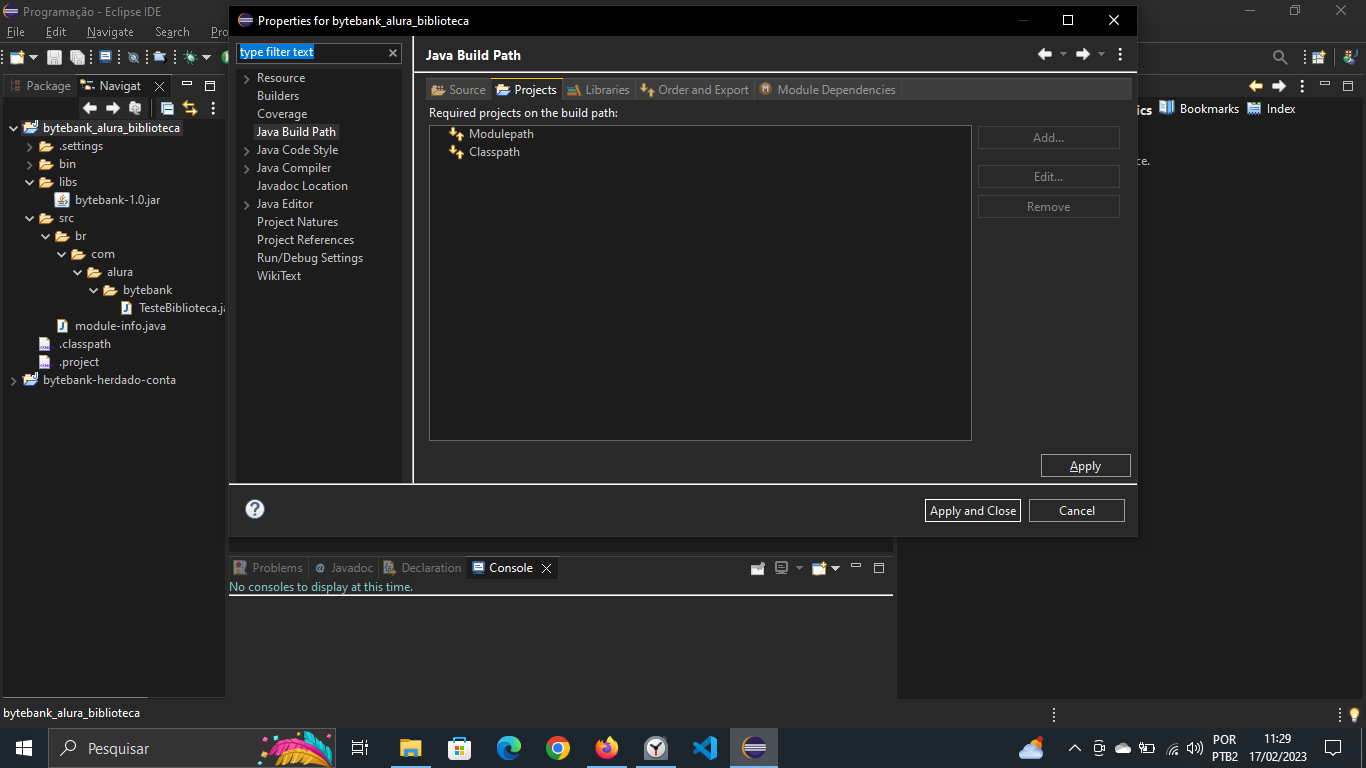Clear the filter text with X icon

point(393,52)
